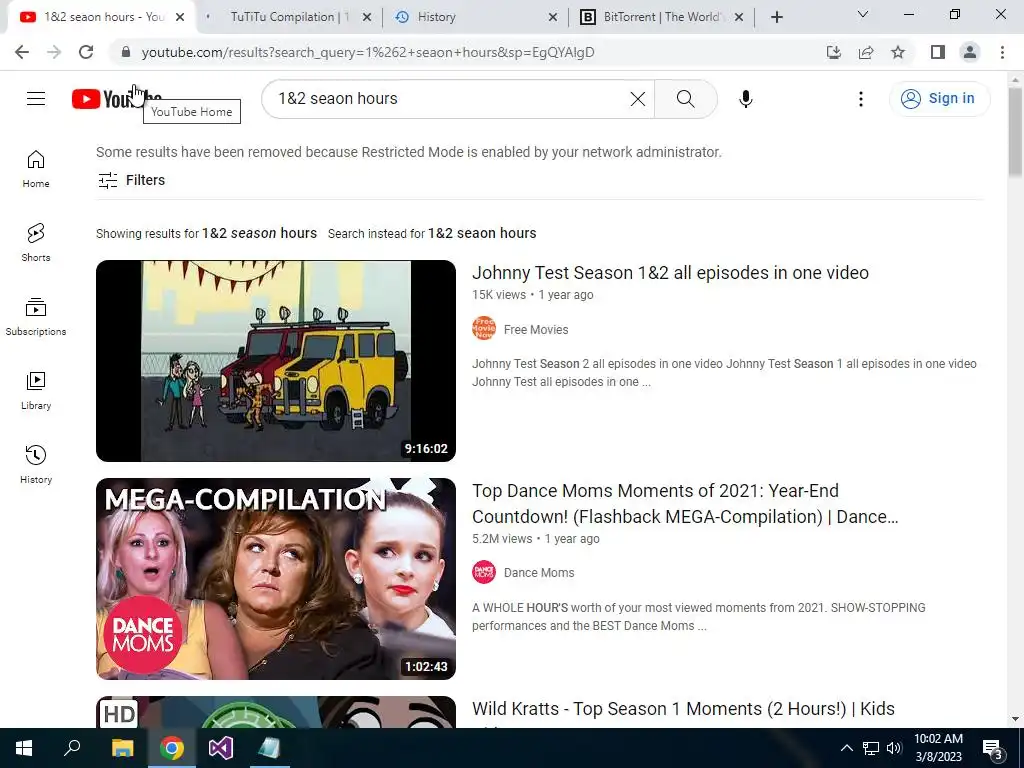
Task: Open the tab search dropdown
Action: tap(863, 14)
